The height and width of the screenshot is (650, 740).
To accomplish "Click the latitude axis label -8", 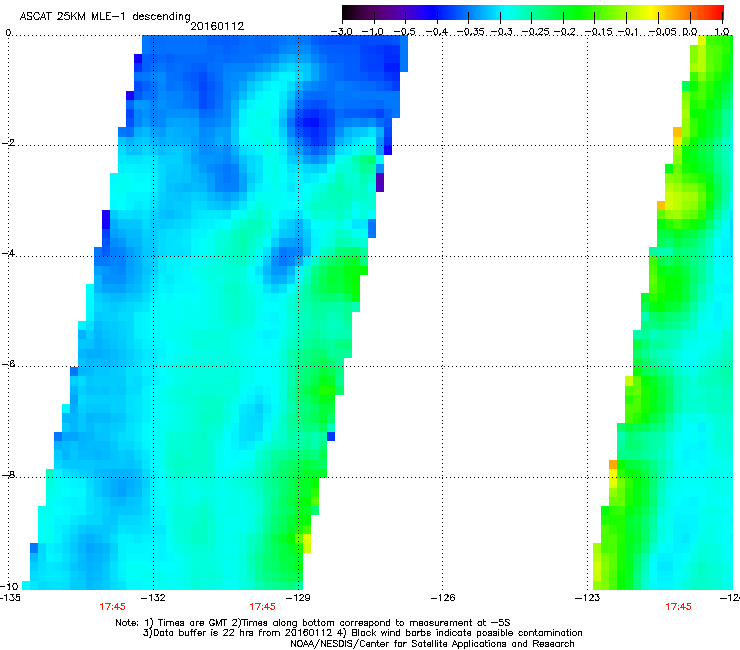I will point(9,474).
